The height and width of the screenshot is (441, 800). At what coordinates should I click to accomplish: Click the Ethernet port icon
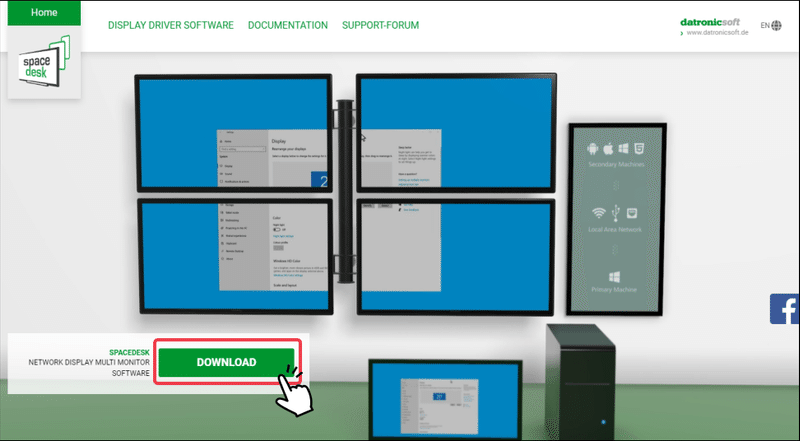632,213
